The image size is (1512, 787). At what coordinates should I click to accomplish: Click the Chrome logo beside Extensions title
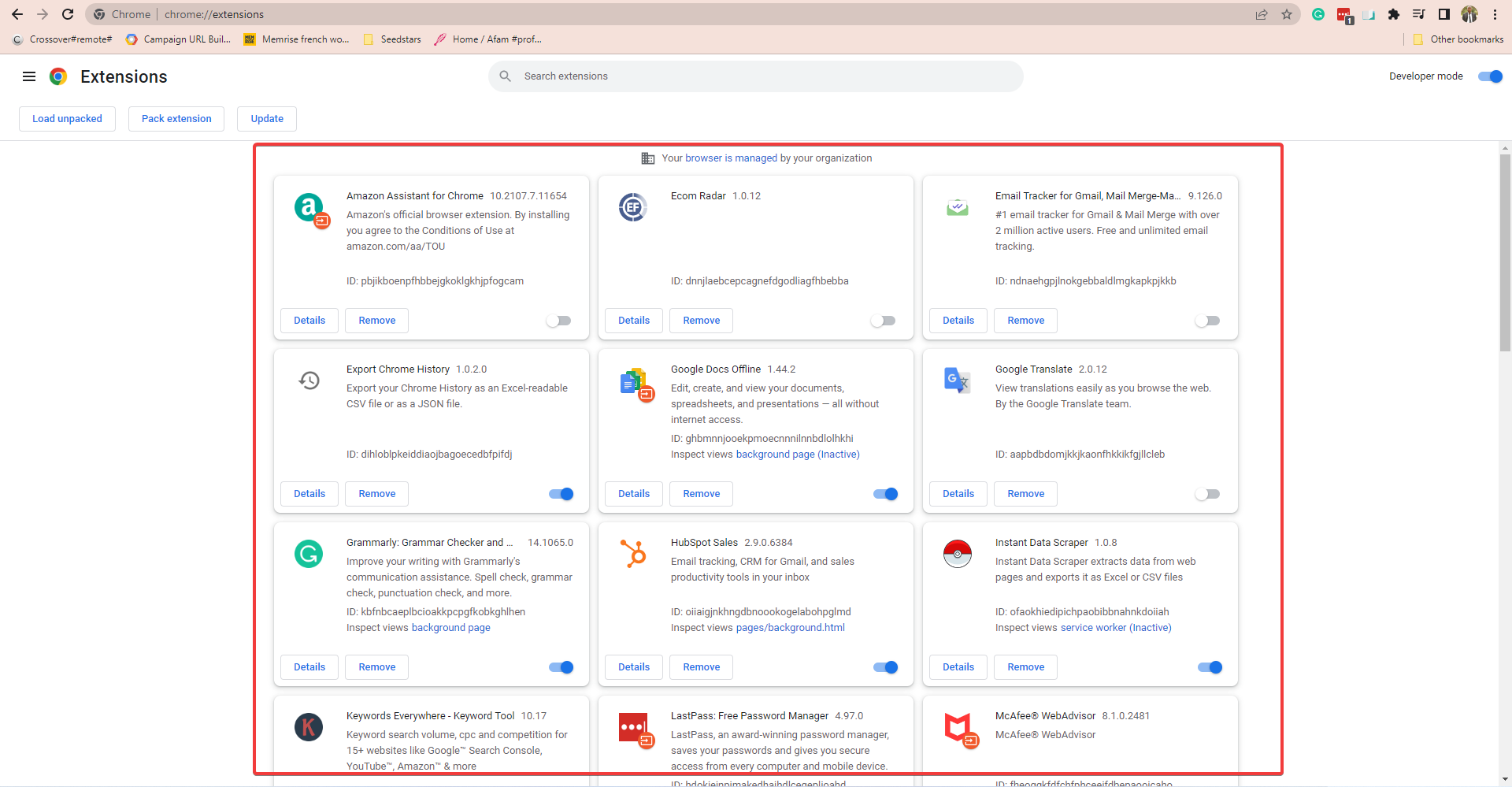click(58, 76)
